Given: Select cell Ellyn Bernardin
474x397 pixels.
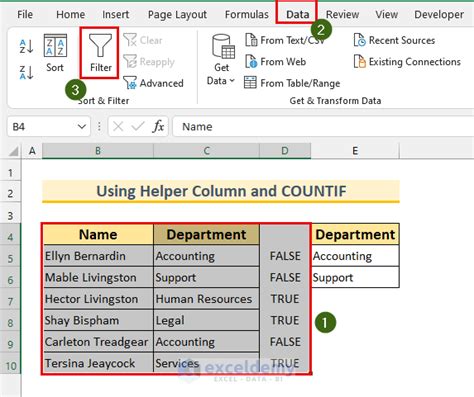Looking at the screenshot, I should [98, 256].
